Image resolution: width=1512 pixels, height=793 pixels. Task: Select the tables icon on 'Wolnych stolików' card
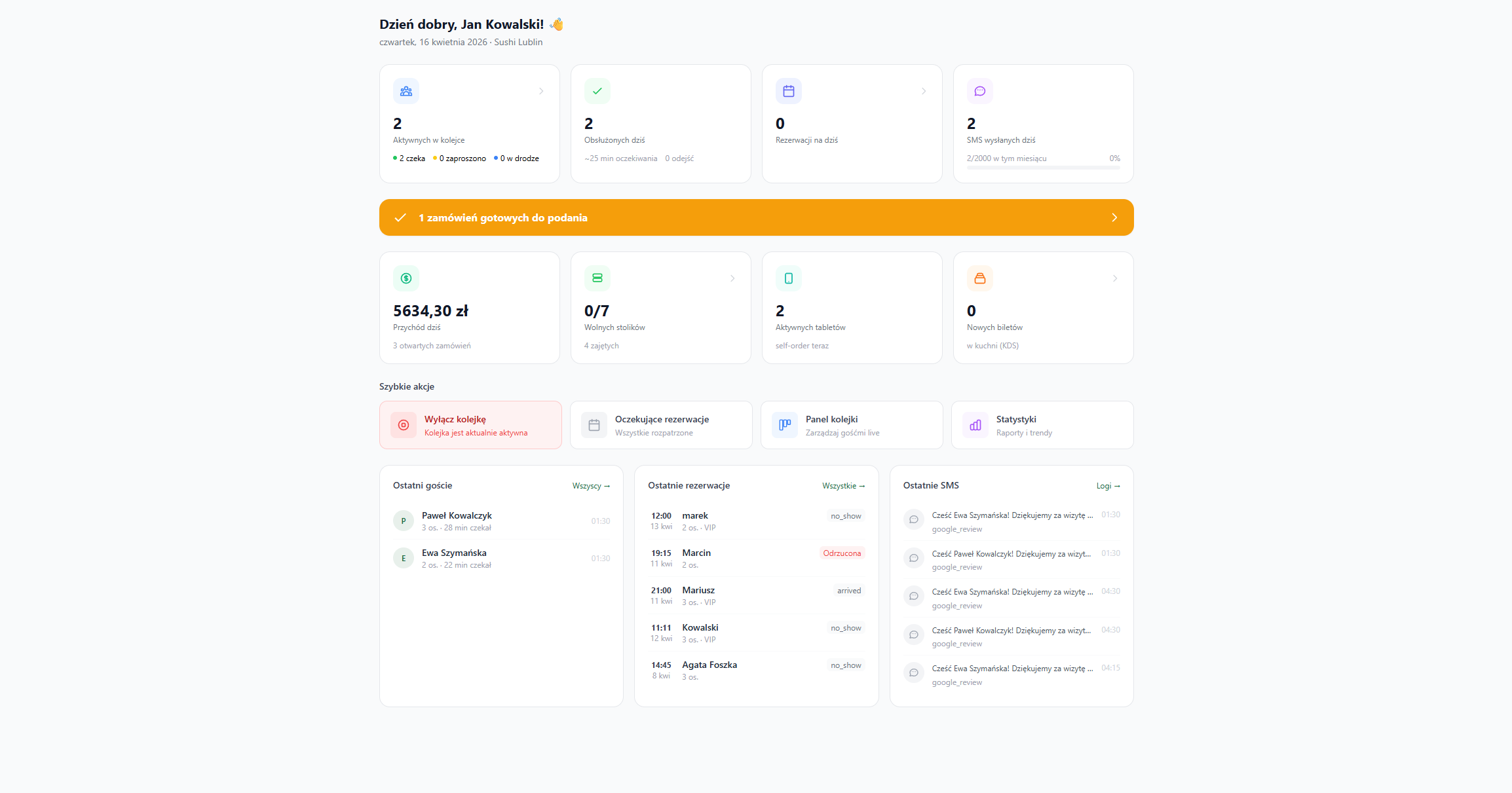pos(597,278)
